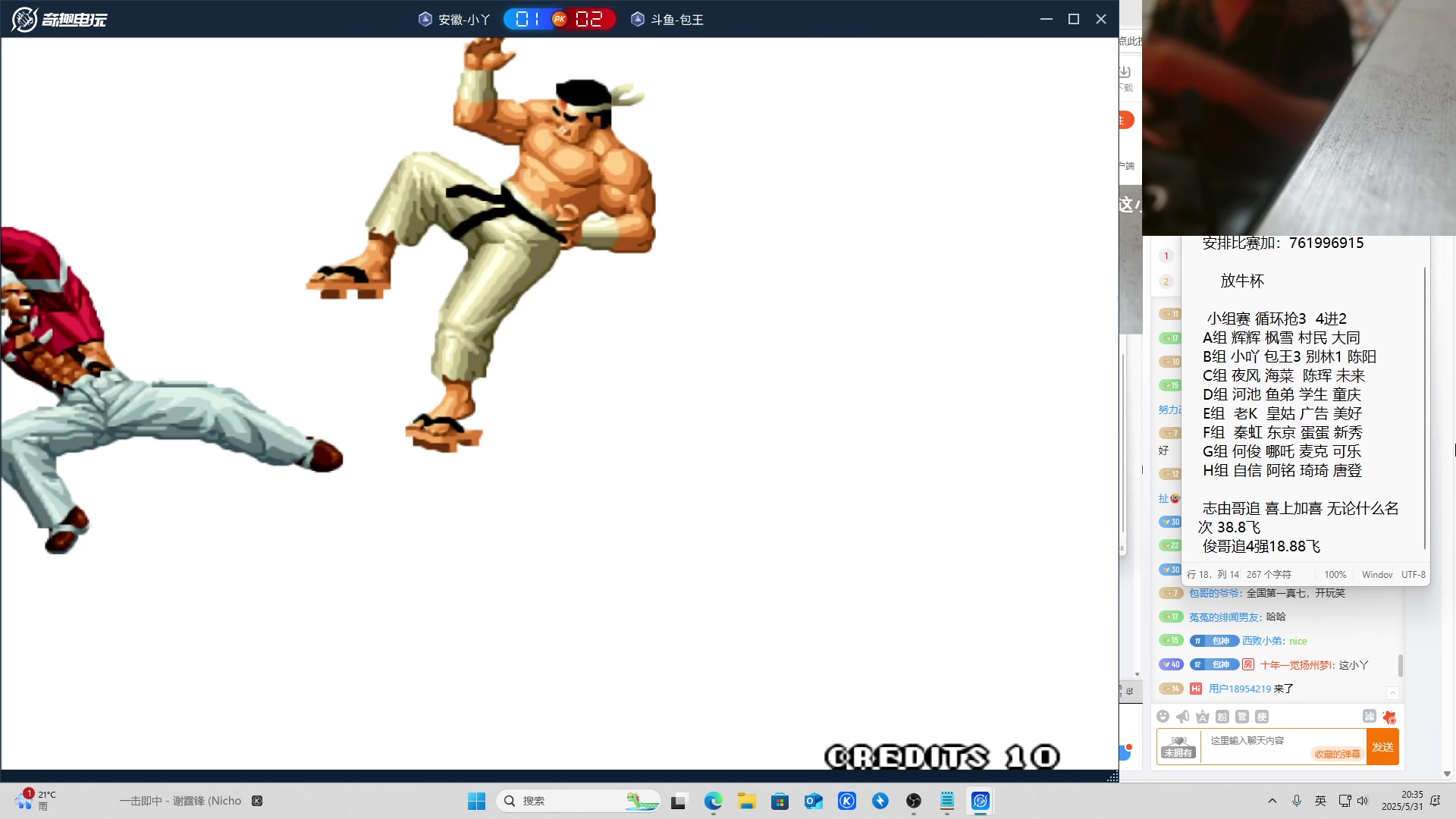Click '行 18, 列 14' in Notepad status bar
The width and height of the screenshot is (1456, 819).
pyautogui.click(x=1213, y=575)
